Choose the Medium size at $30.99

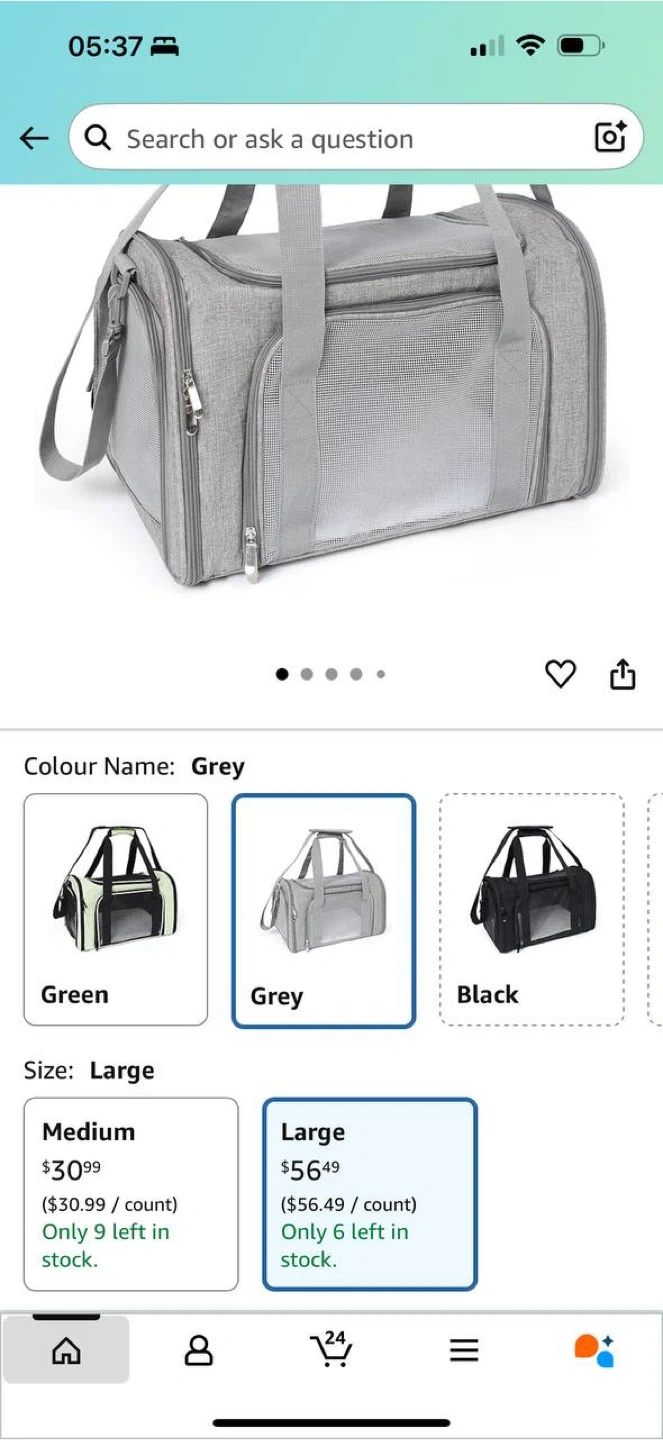[x=131, y=1194]
